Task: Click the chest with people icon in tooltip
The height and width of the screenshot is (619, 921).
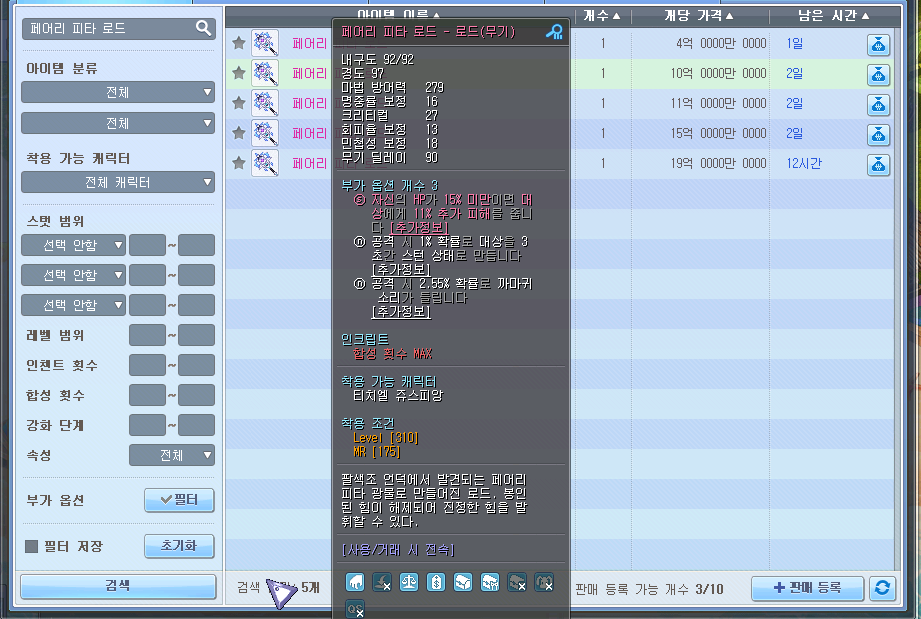Action: [x=490, y=582]
